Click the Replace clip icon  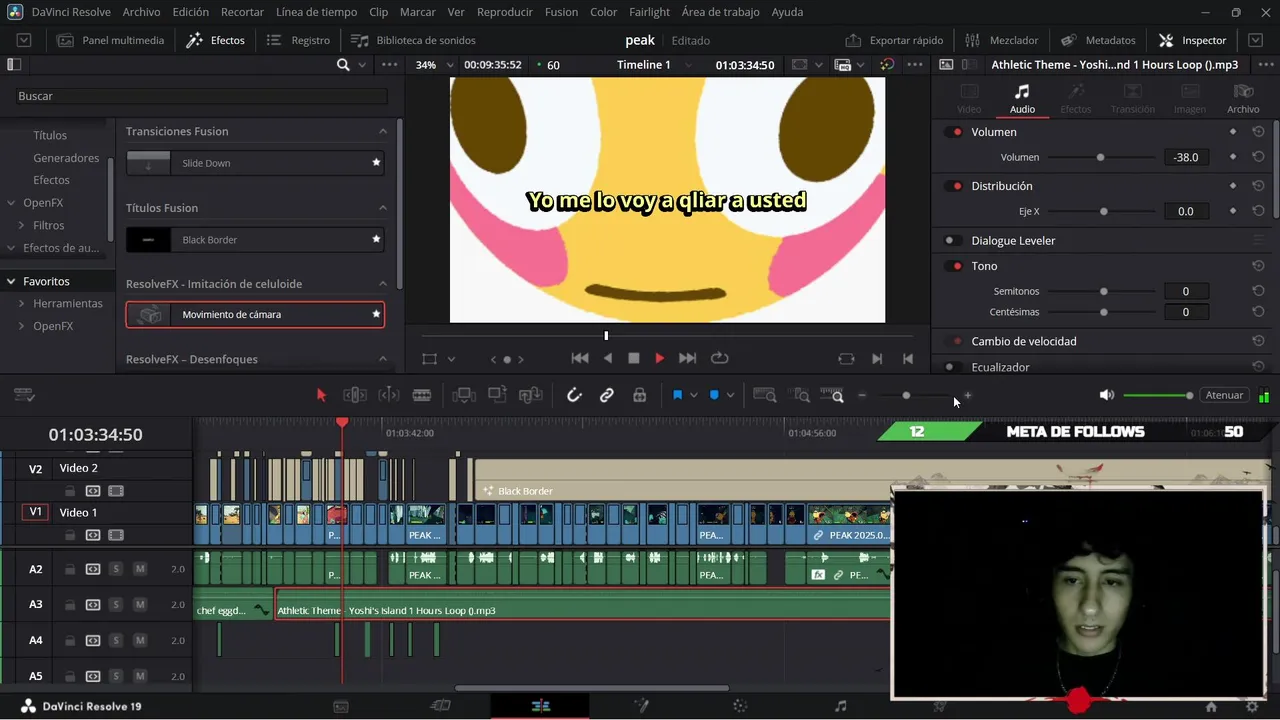tap(531, 395)
